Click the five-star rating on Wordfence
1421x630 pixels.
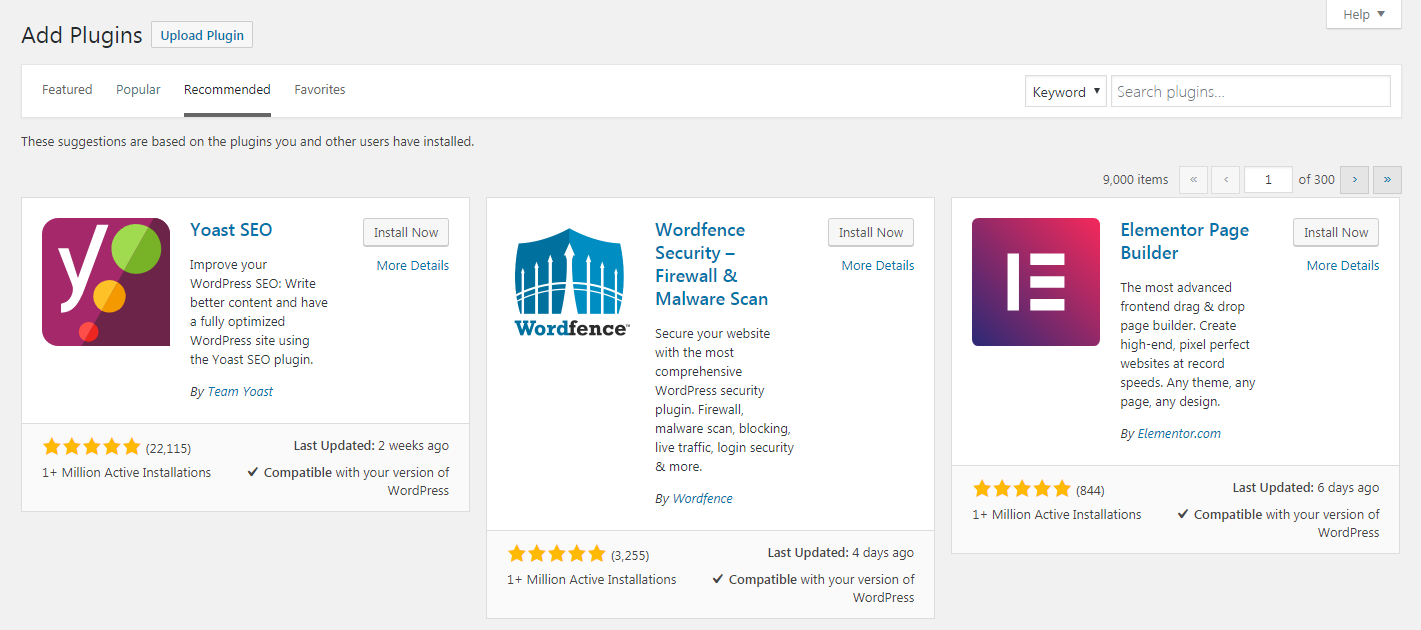(x=557, y=552)
